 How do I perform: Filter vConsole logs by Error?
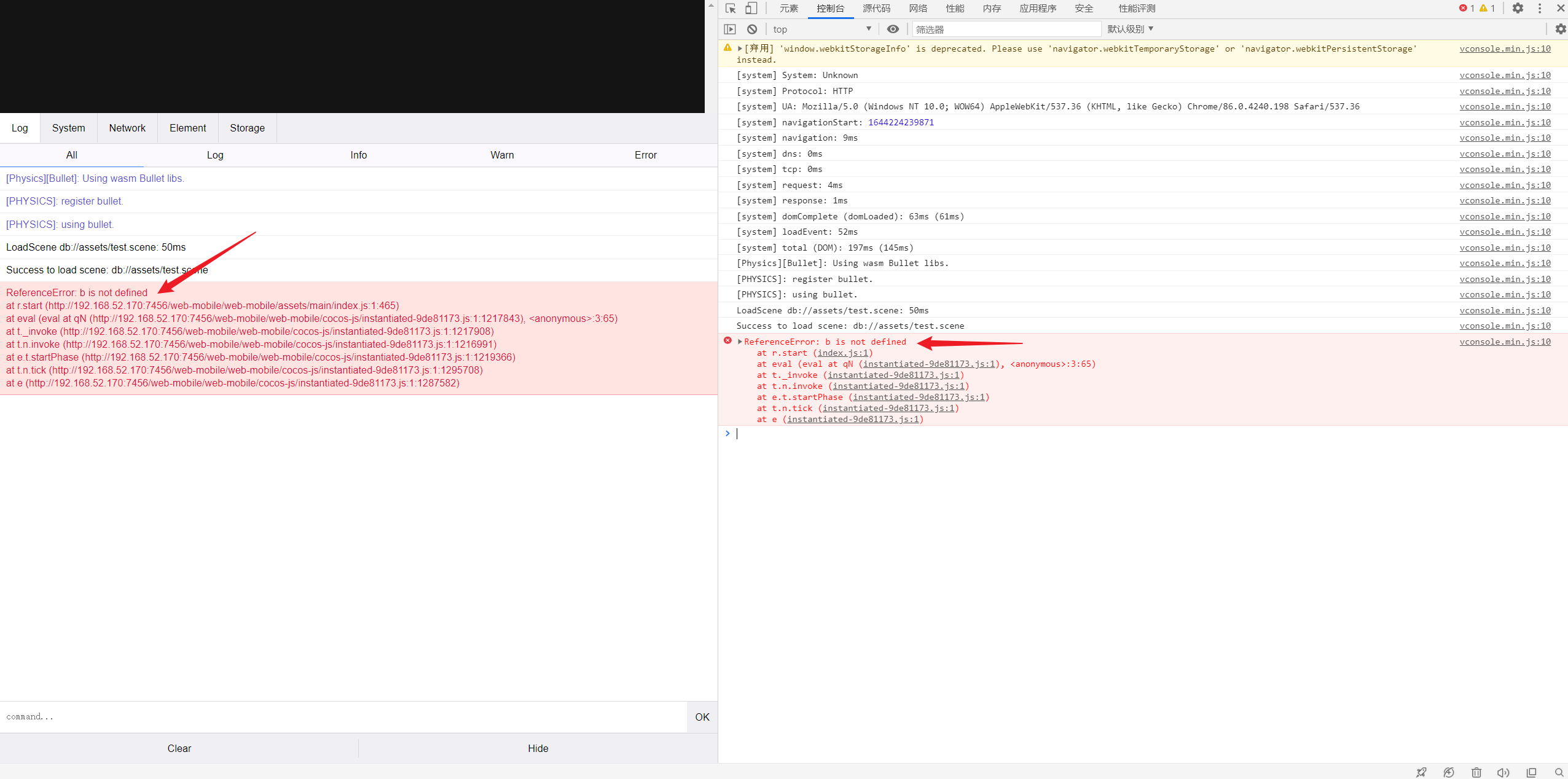coord(645,155)
